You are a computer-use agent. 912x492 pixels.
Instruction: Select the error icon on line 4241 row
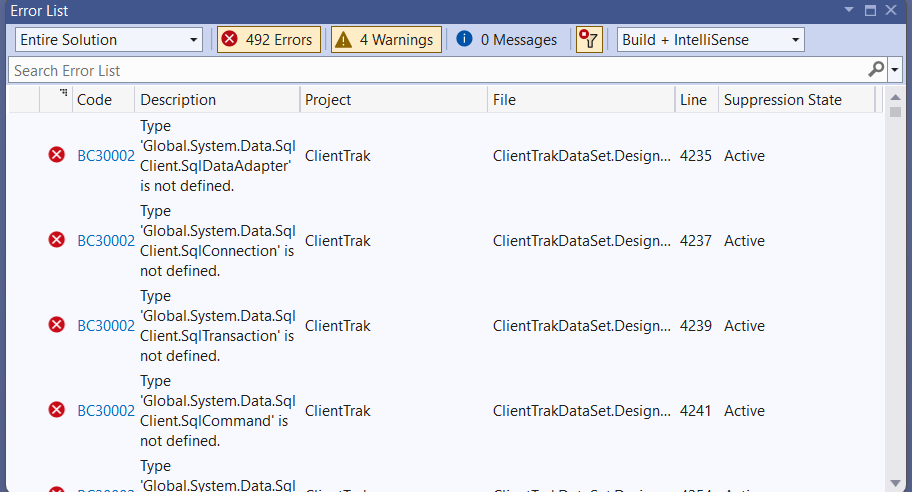click(56, 409)
